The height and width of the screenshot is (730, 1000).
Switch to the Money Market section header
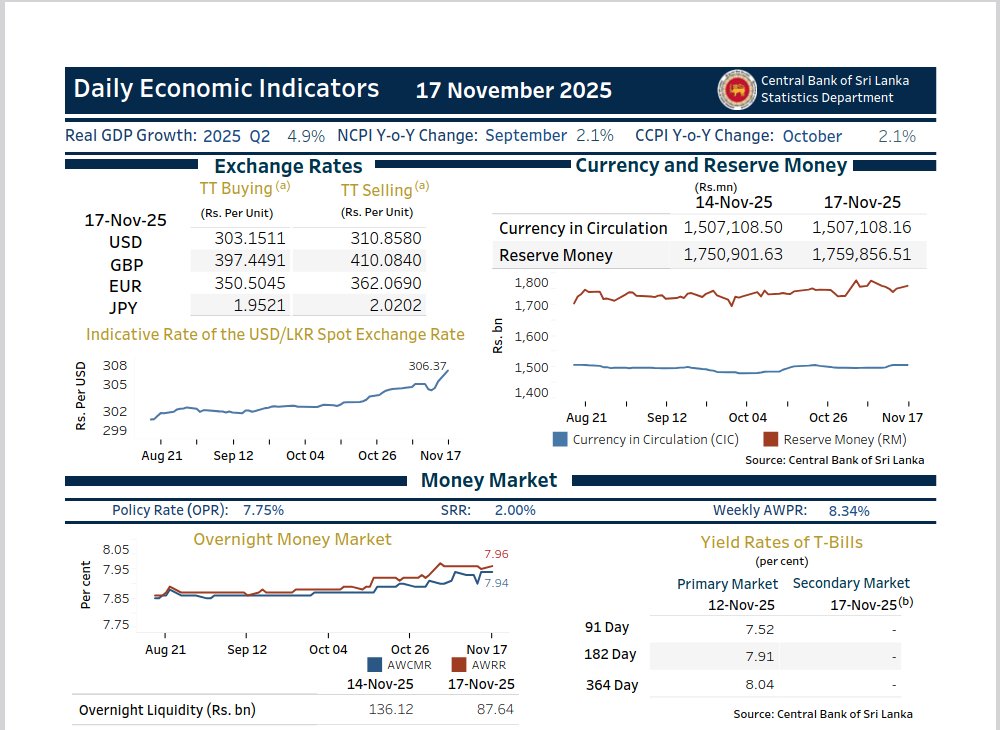click(x=488, y=480)
